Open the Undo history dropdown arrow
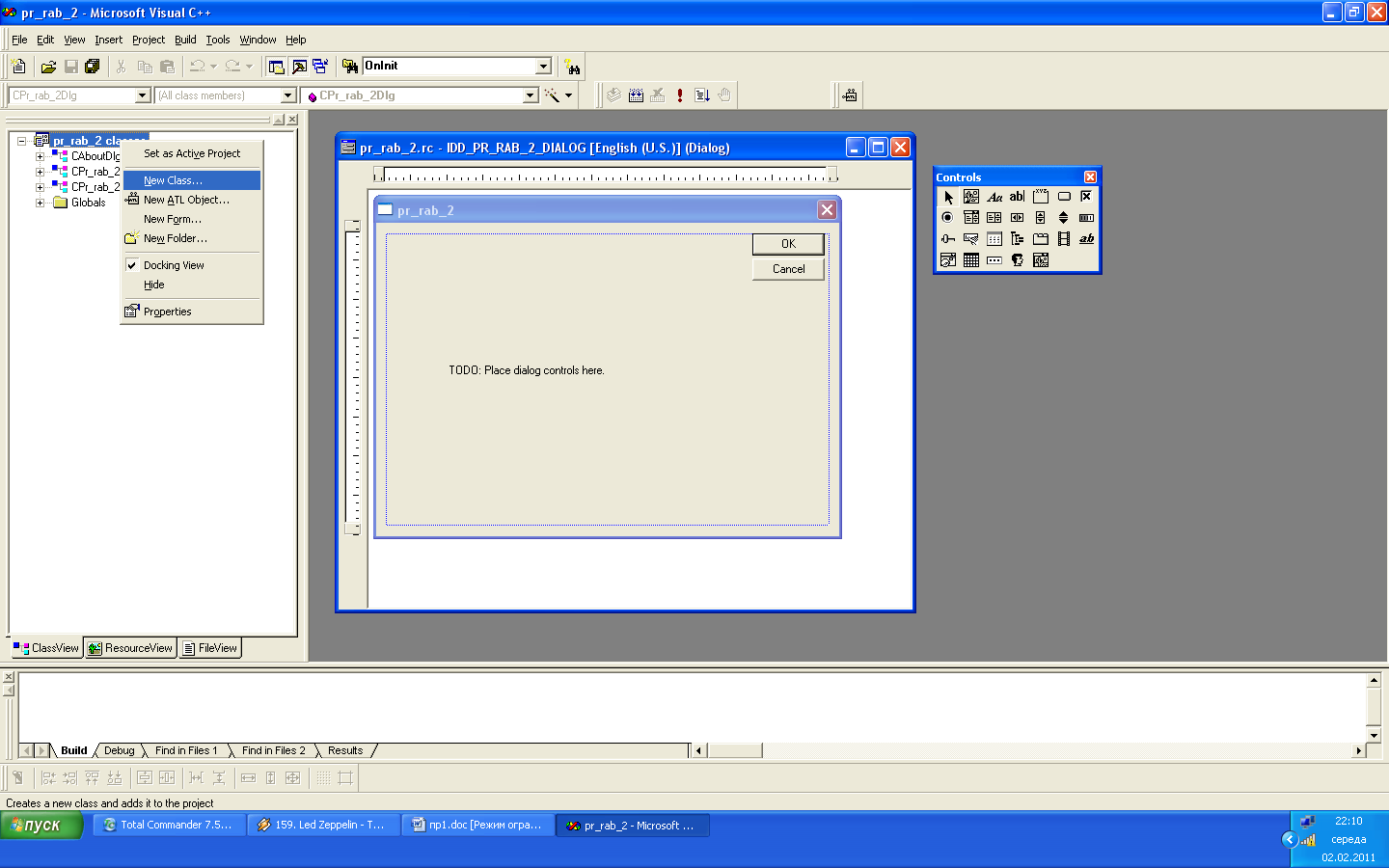1389x868 pixels. [x=213, y=67]
